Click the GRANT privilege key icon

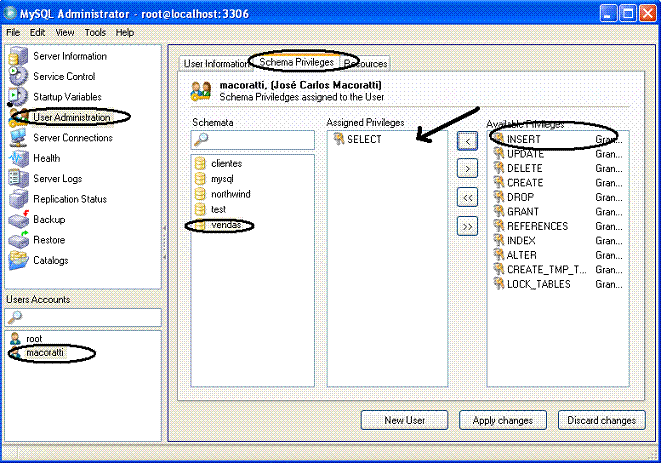coord(499,211)
